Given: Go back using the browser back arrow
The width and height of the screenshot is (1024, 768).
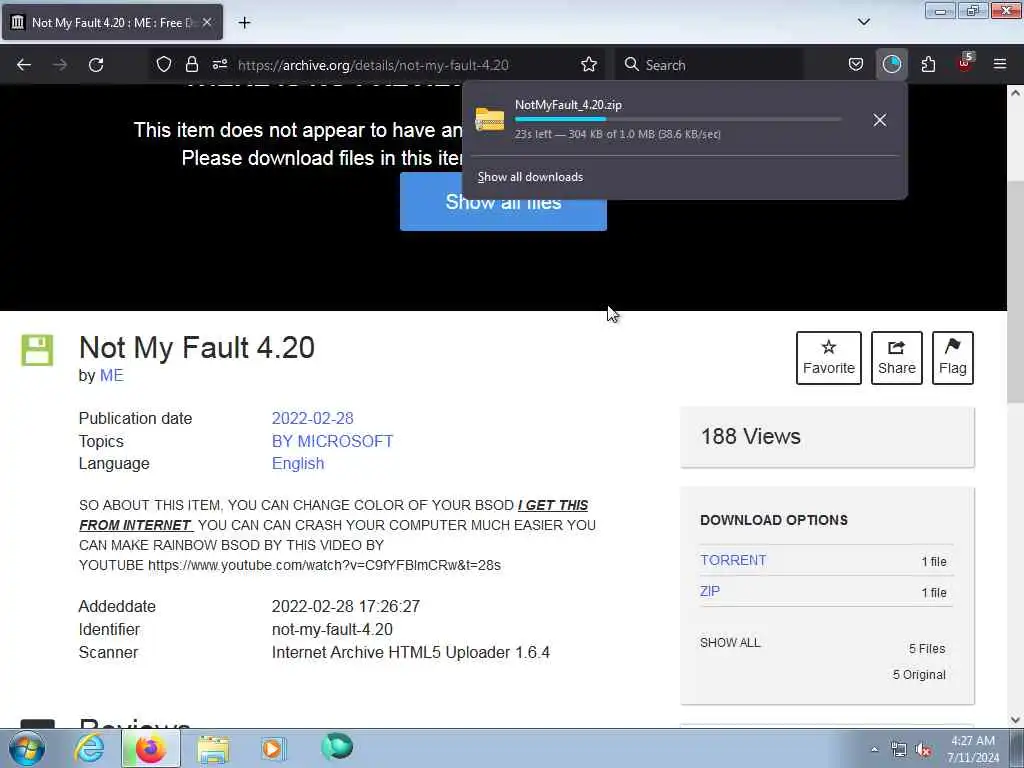Looking at the screenshot, I should (24, 65).
